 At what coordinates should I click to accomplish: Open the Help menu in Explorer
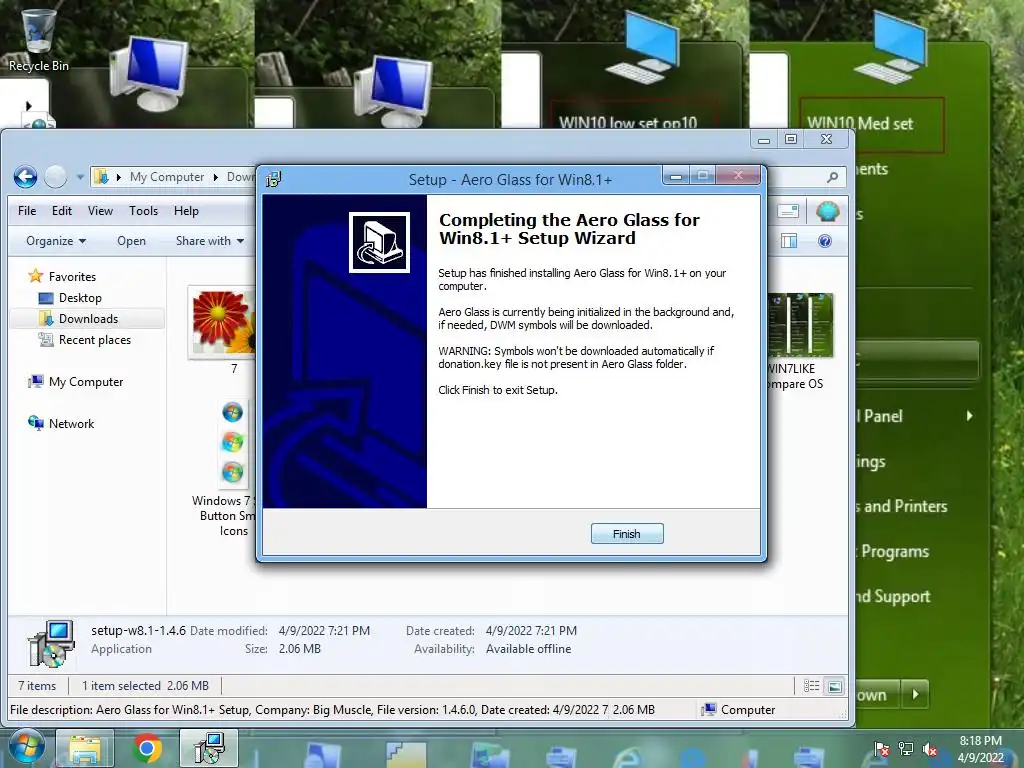tap(186, 211)
